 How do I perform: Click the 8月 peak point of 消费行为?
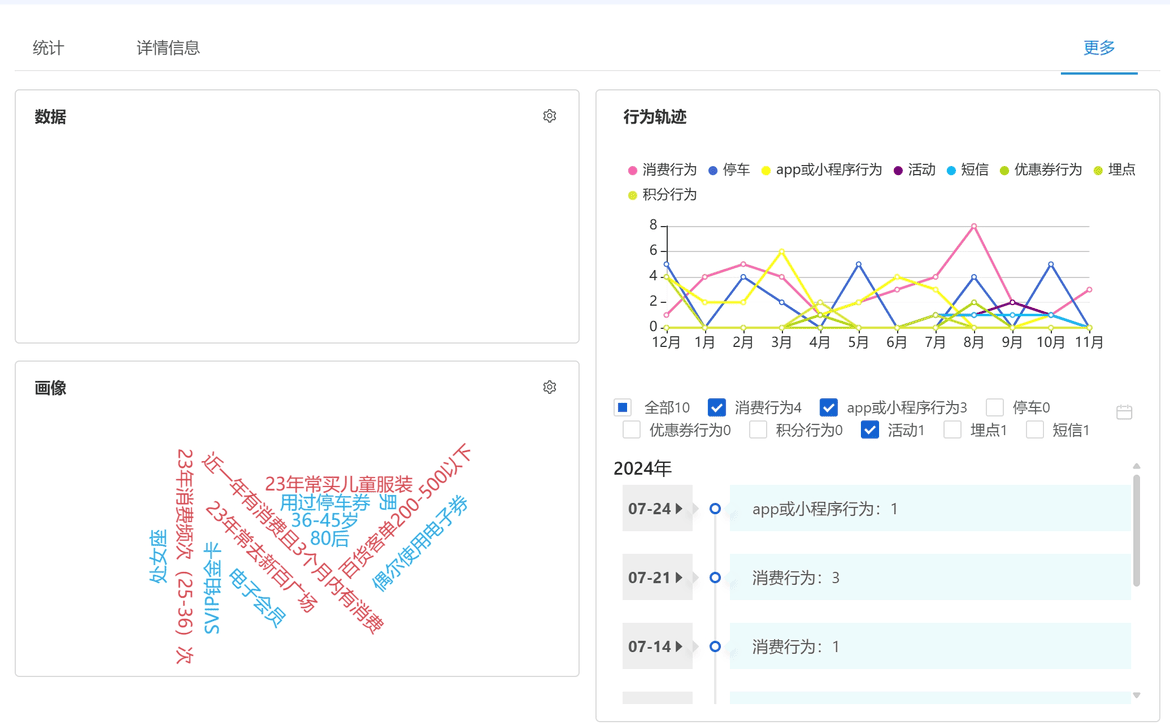[974, 225]
